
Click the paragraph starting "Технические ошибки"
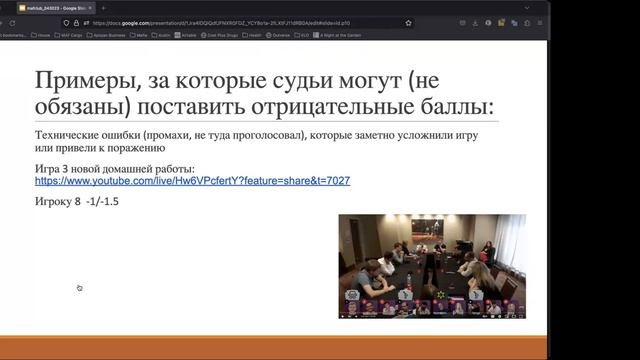pos(256,141)
